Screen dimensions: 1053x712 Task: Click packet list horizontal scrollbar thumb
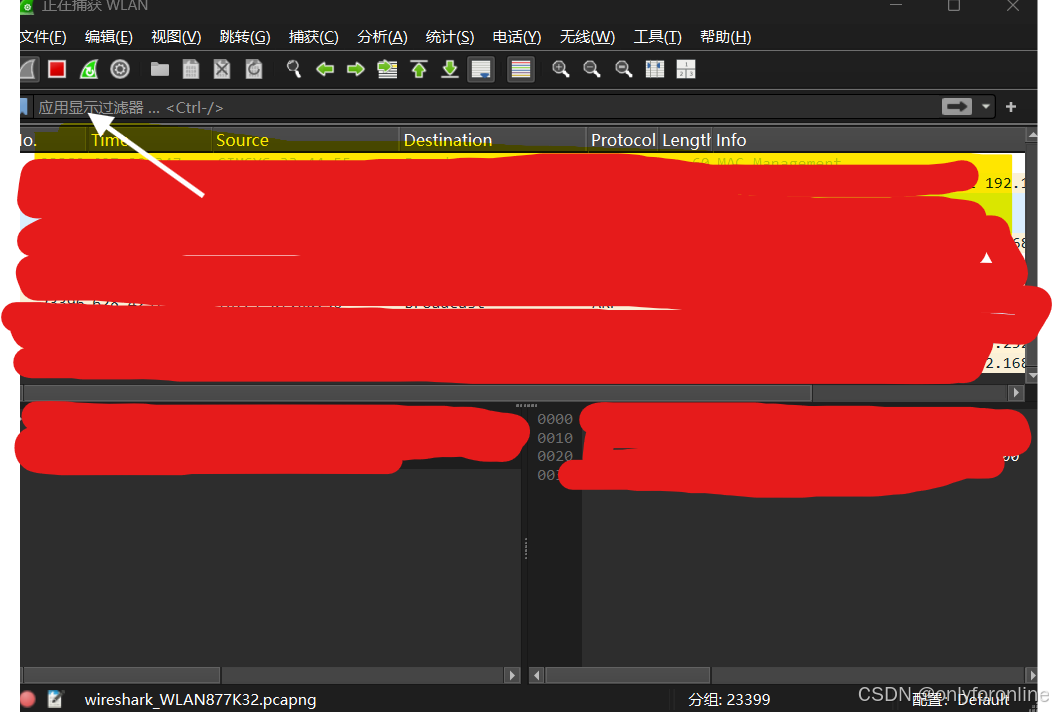(417, 392)
